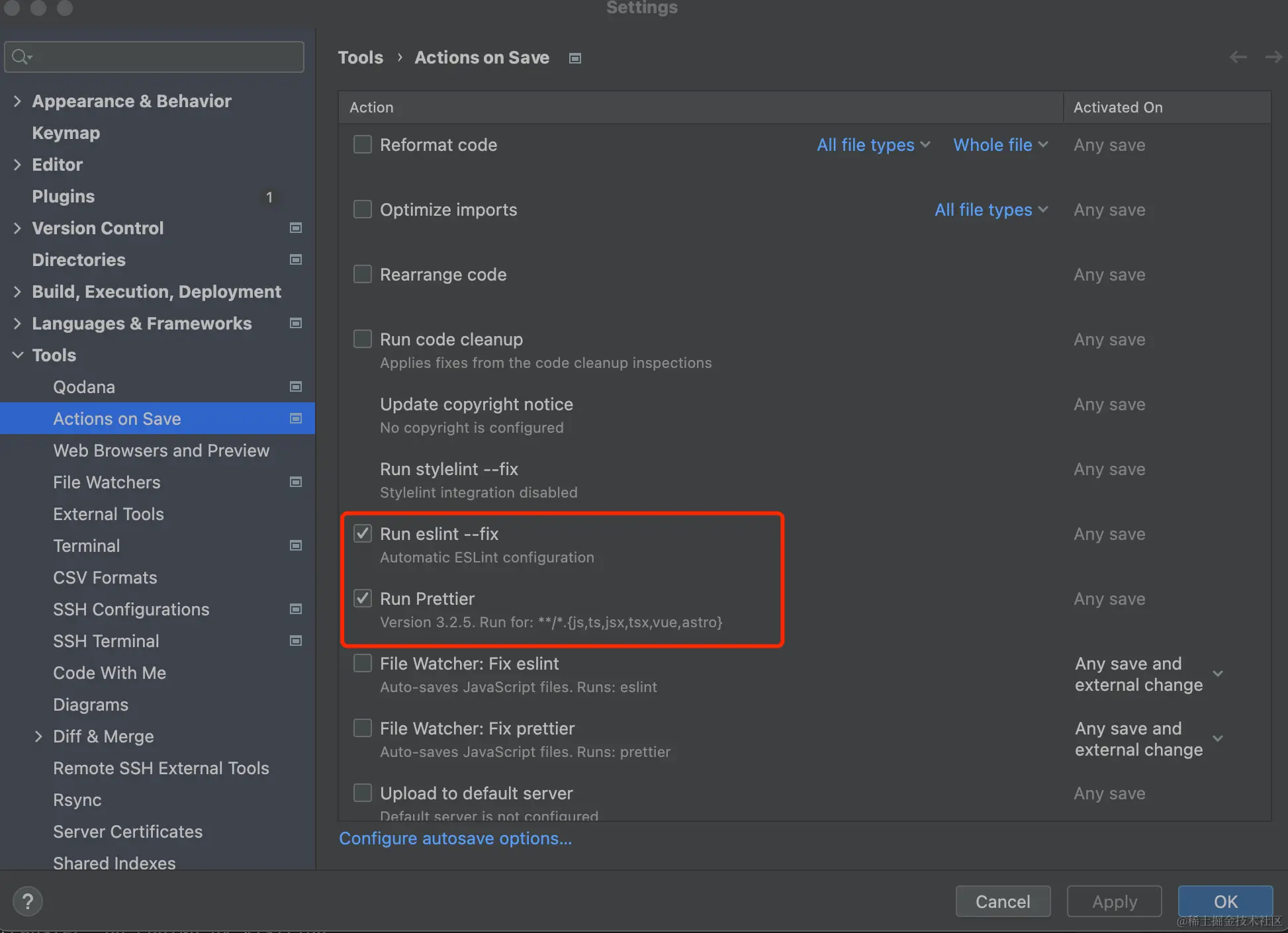Click project-level icon next to Version Control
The width and height of the screenshot is (1288, 933).
click(x=296, y=228)
